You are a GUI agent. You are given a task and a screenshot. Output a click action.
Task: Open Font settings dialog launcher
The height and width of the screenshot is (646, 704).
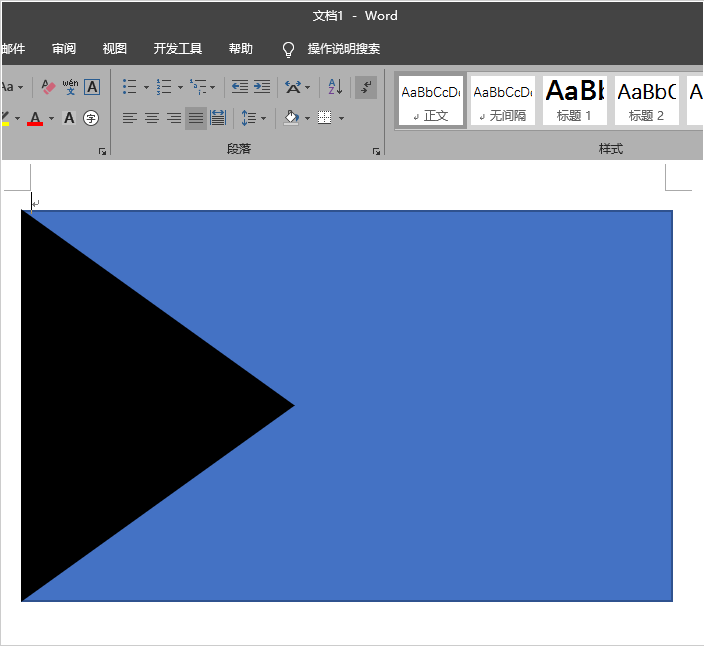[102, 152]
